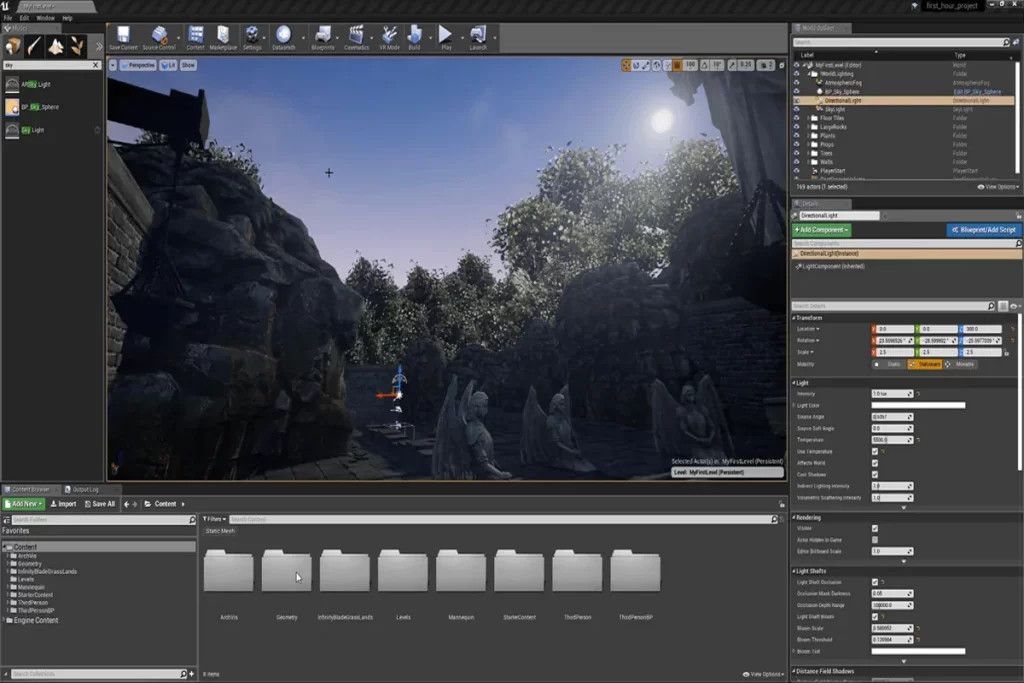This screenshot has width=1024, height=683.
Task: Switch to the Output Log tab
Action: coord(84,489)
